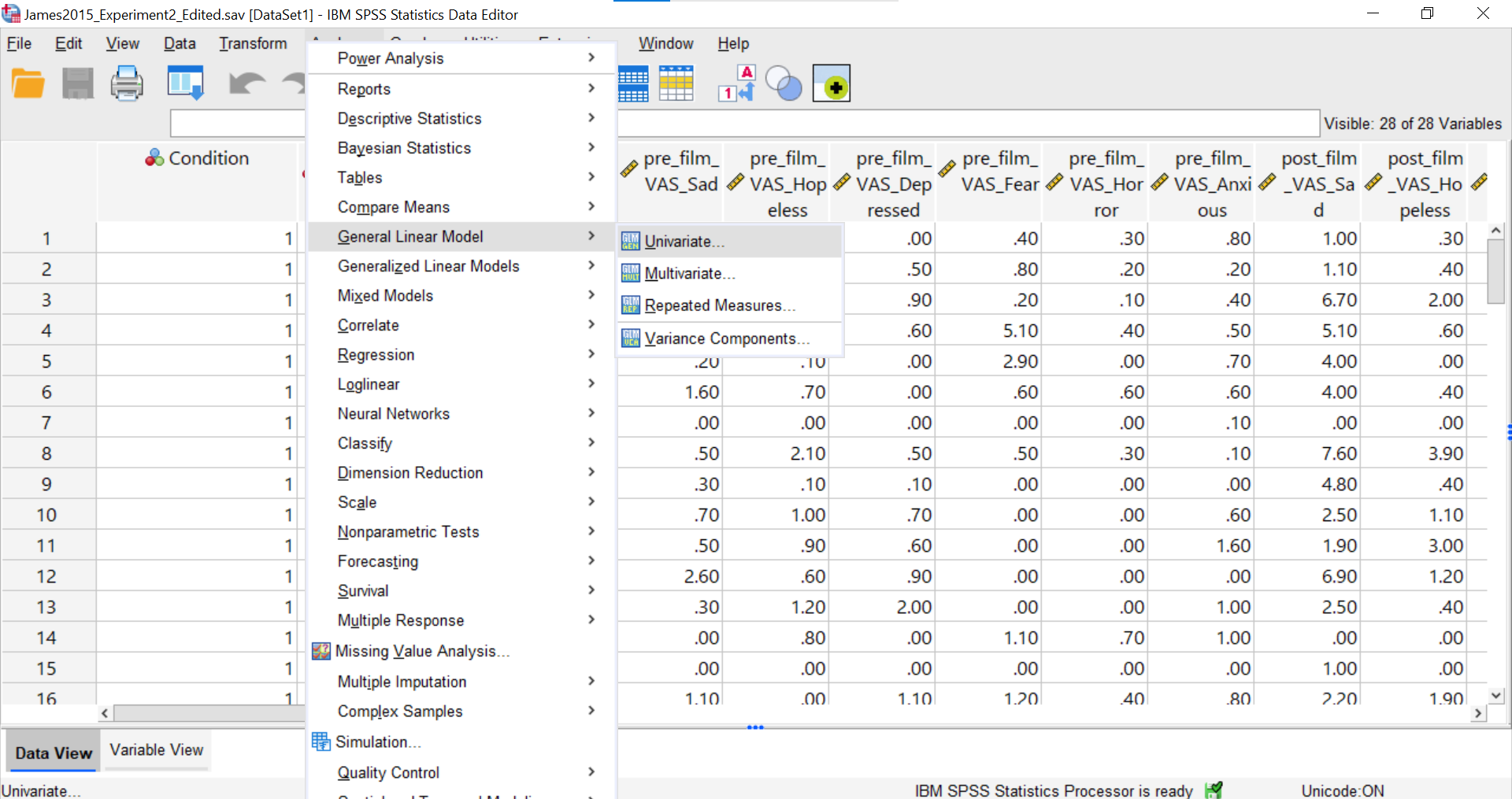
Task: Expand the Mixed Models submenu
Action: [461, 295]
